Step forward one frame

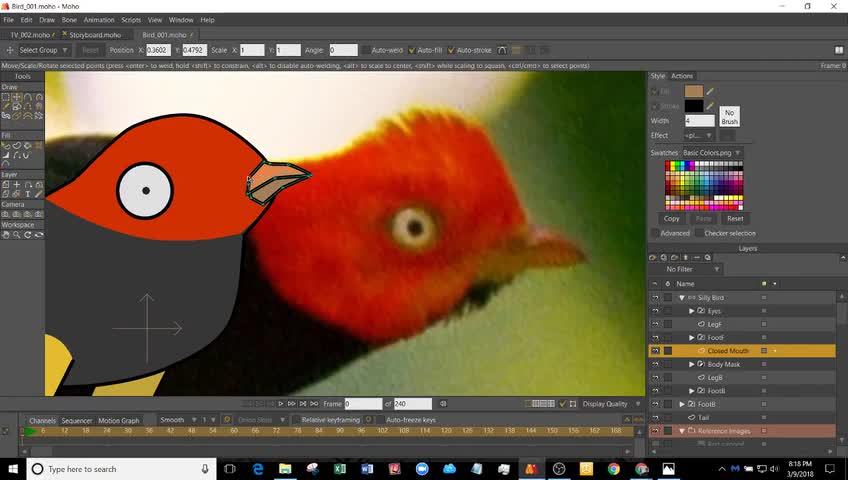tap(292, 404)
